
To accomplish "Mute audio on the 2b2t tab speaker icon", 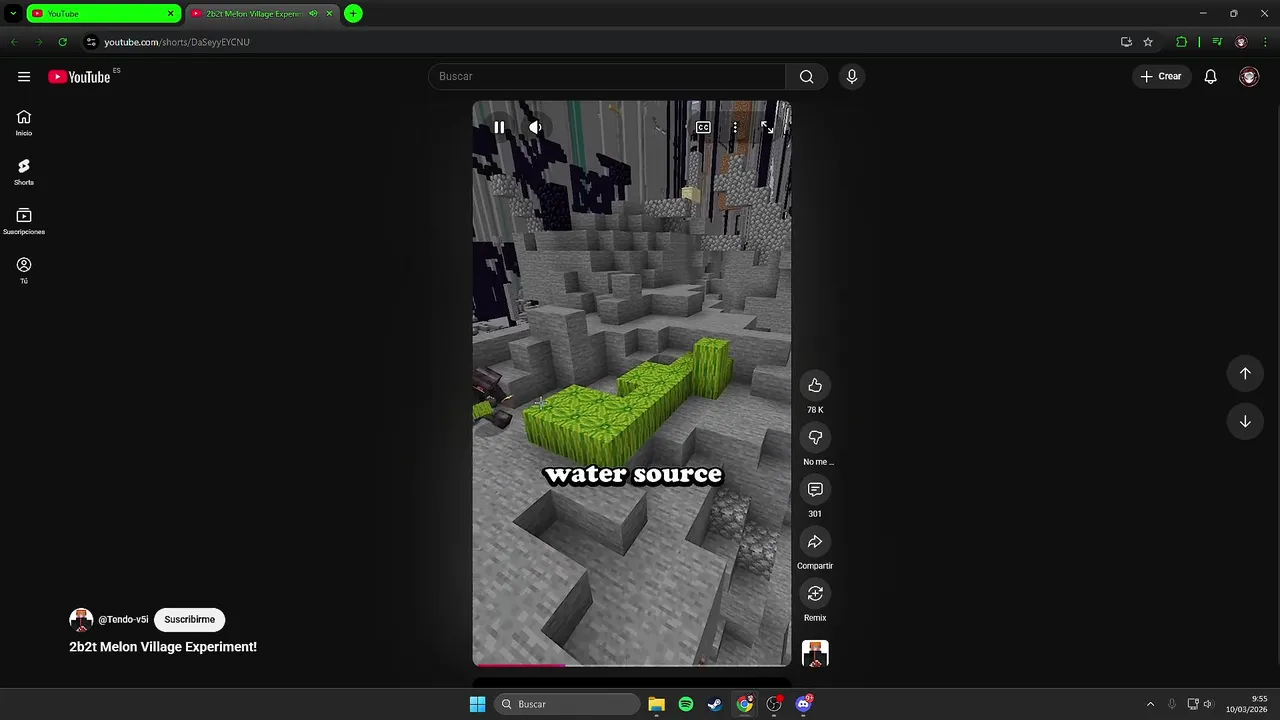I will coord(313,14).
